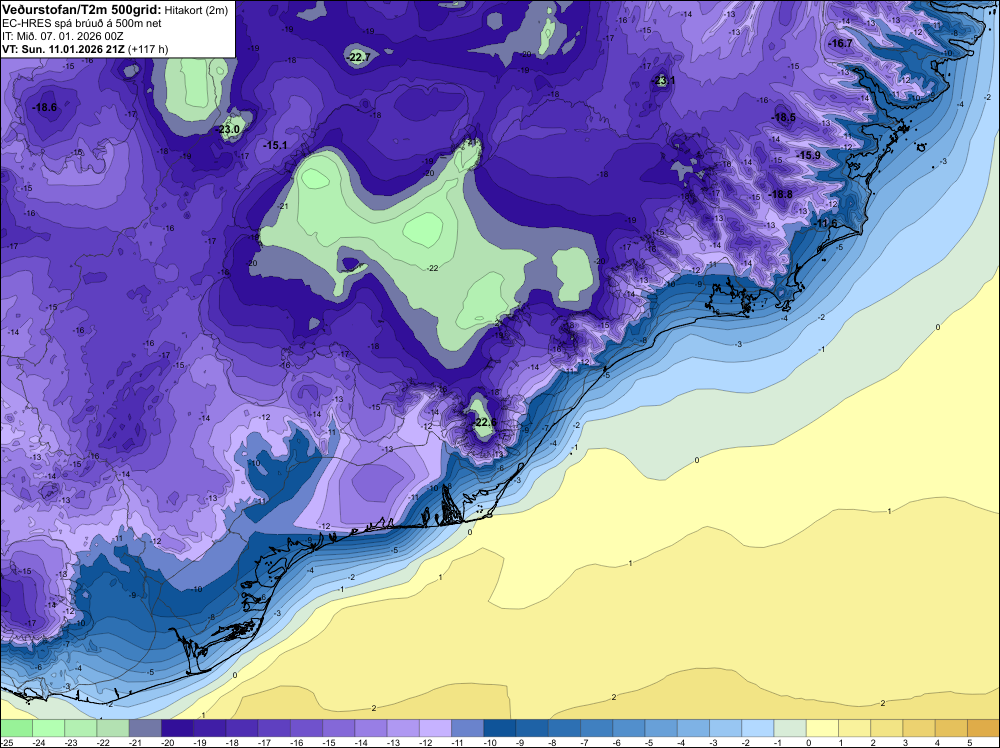The height and width of the screenshot is (748, 1000).
Task: Click the bold temperature value -18.6
Action: pos(45,107)
